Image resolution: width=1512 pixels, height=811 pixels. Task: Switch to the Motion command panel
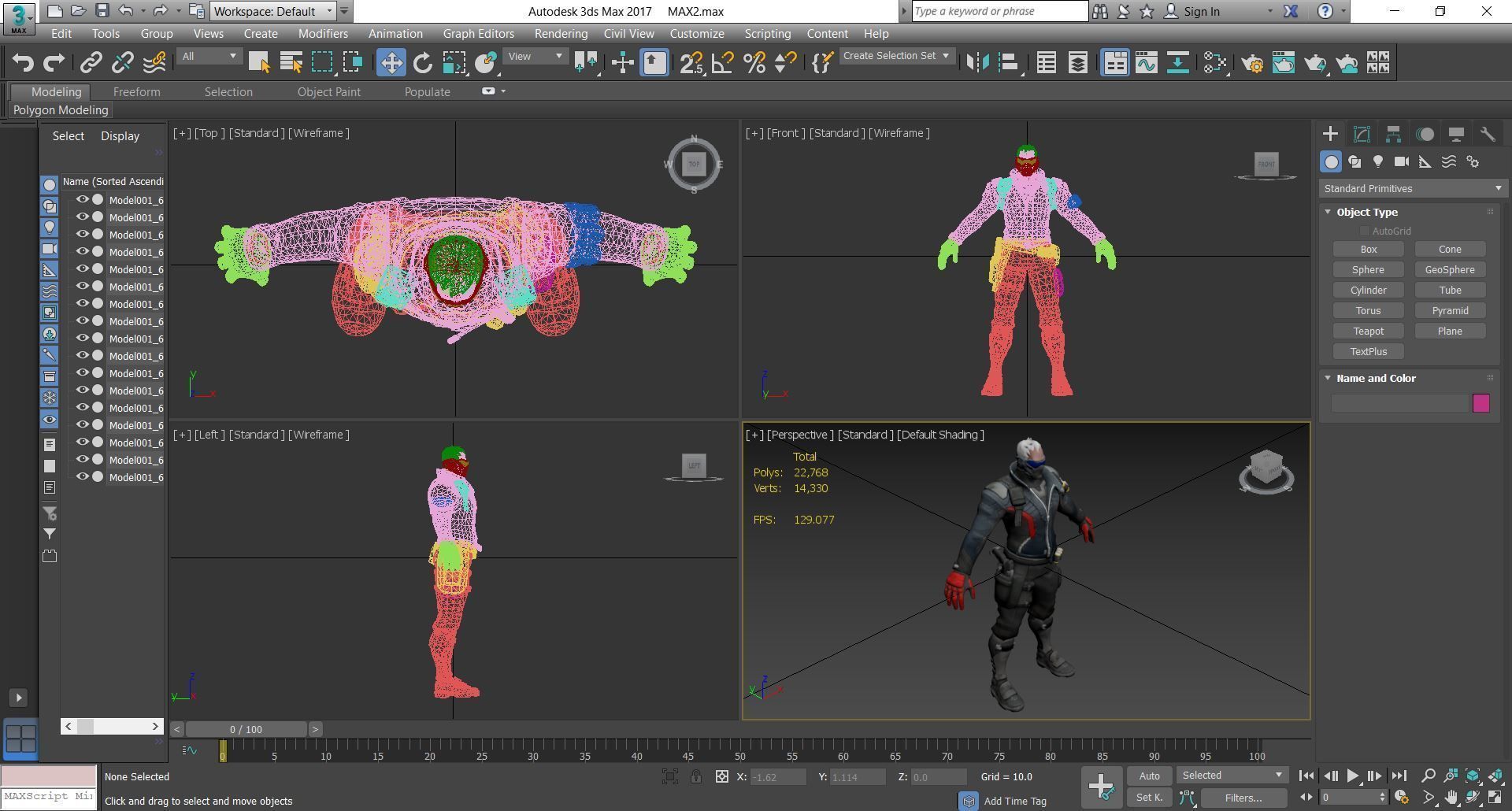1425,134
